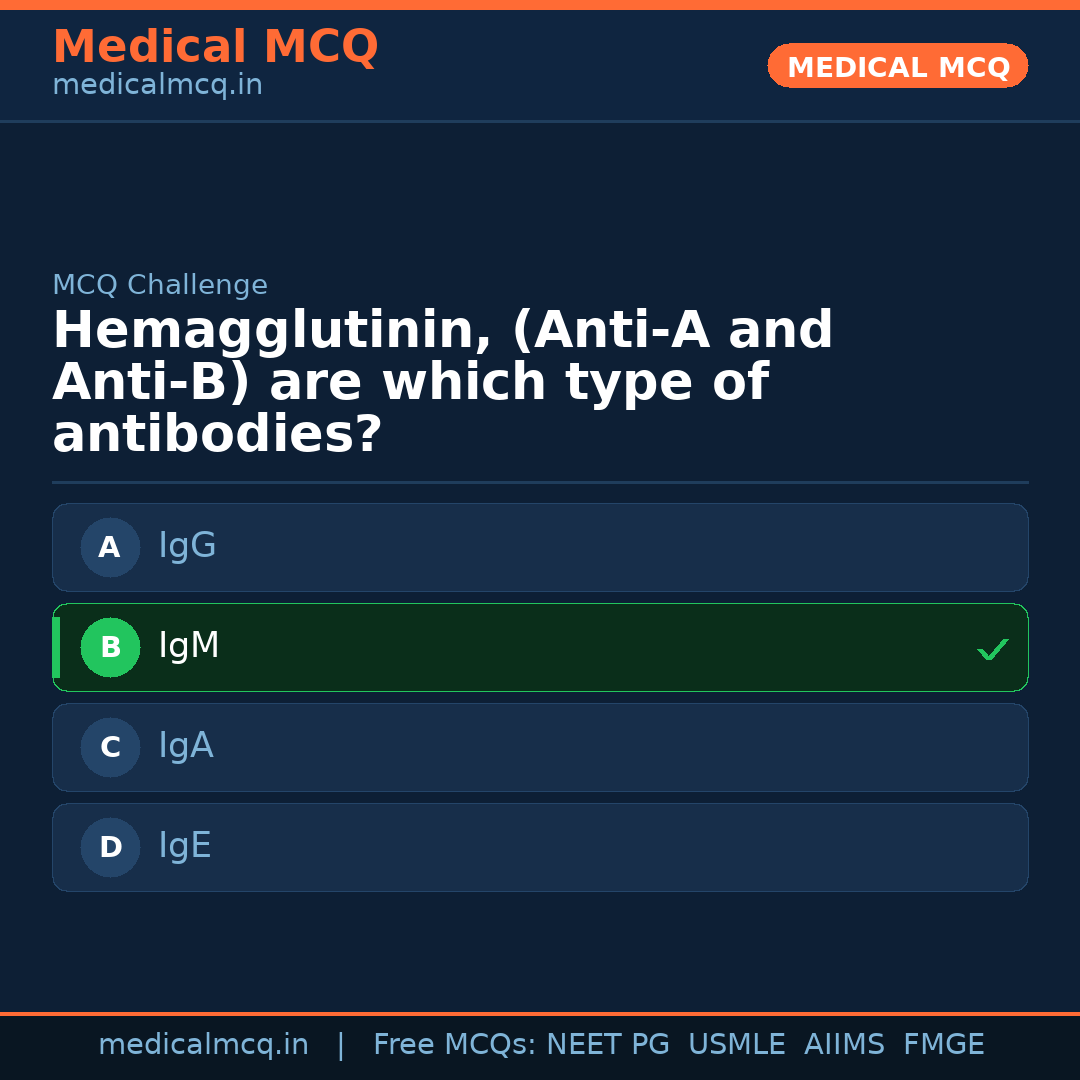1080x1080 pixels.
Task: Click the circular C badge icon
Action: coord(110,747)
